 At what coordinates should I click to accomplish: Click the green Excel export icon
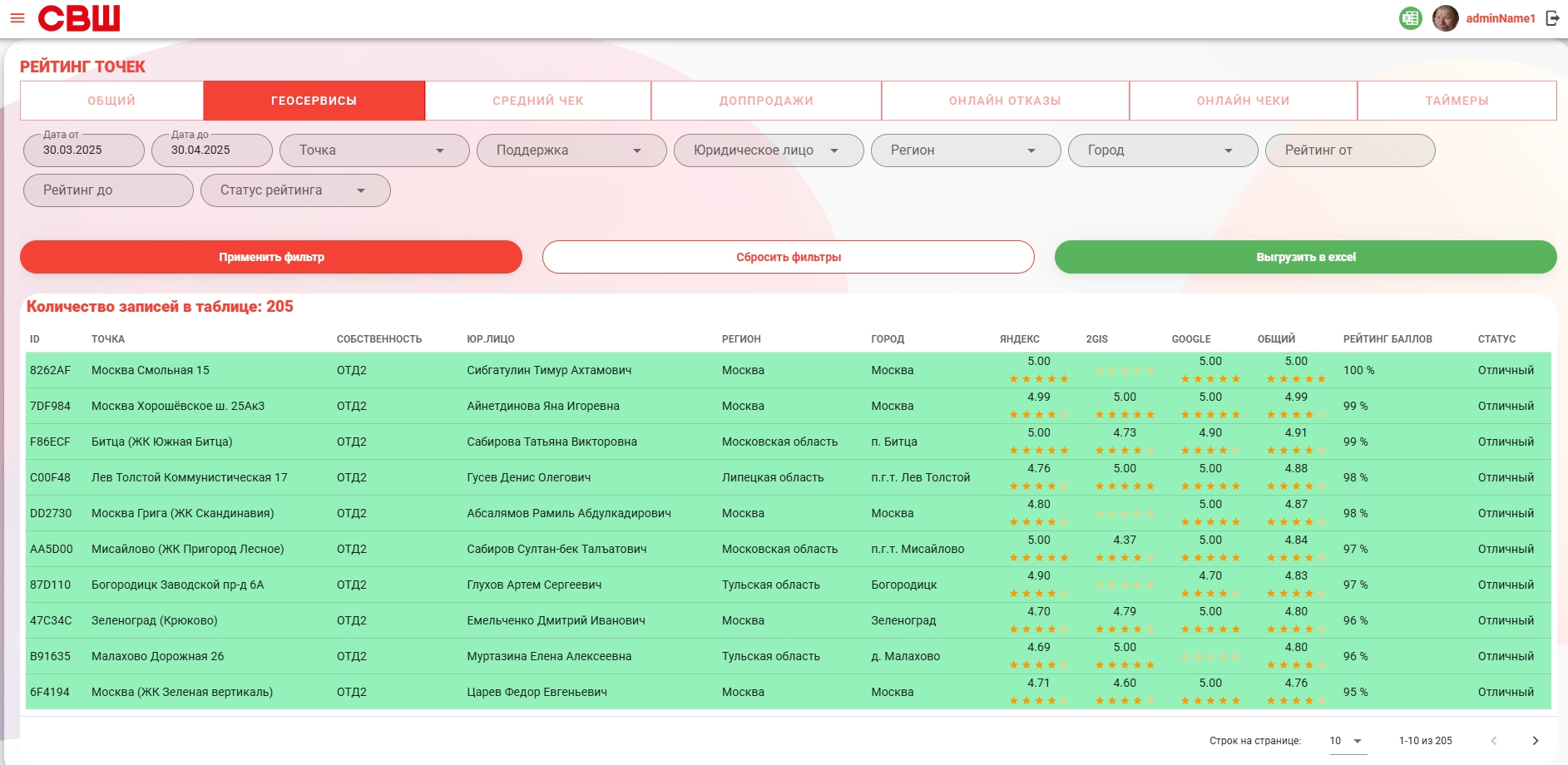point(1411,18)
